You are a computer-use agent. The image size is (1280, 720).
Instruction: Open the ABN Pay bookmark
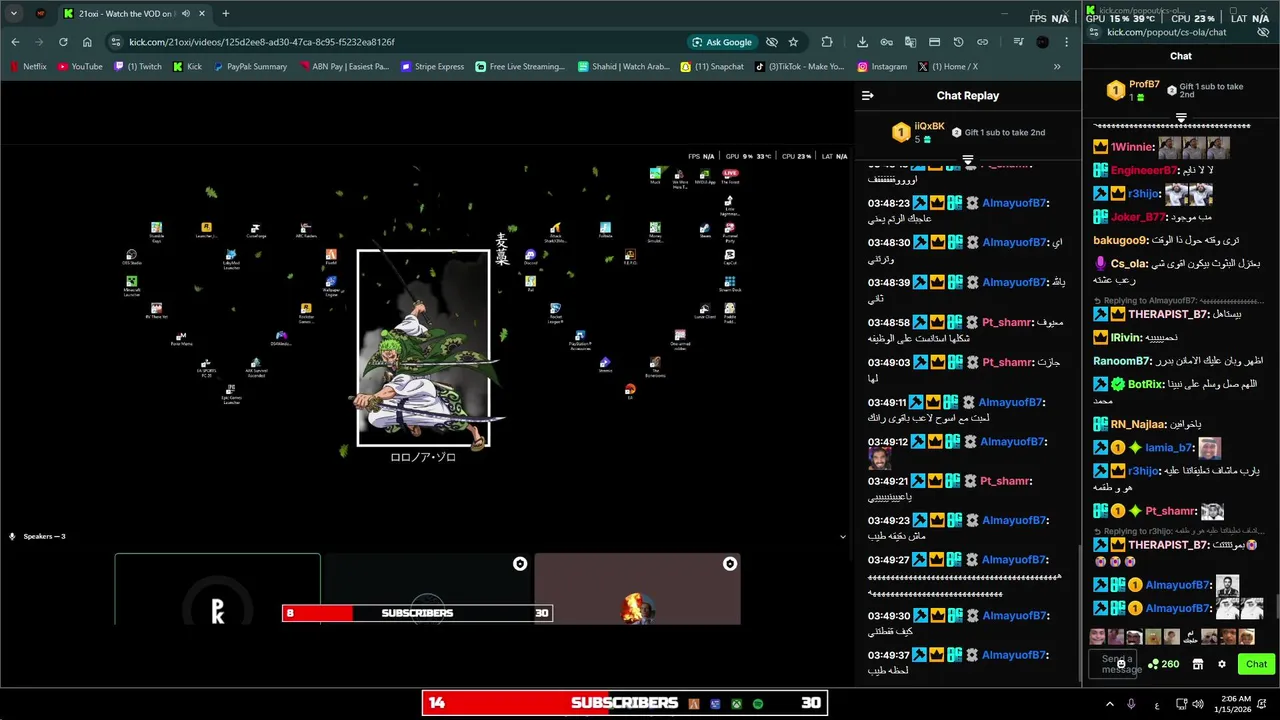tap(342, 67)
